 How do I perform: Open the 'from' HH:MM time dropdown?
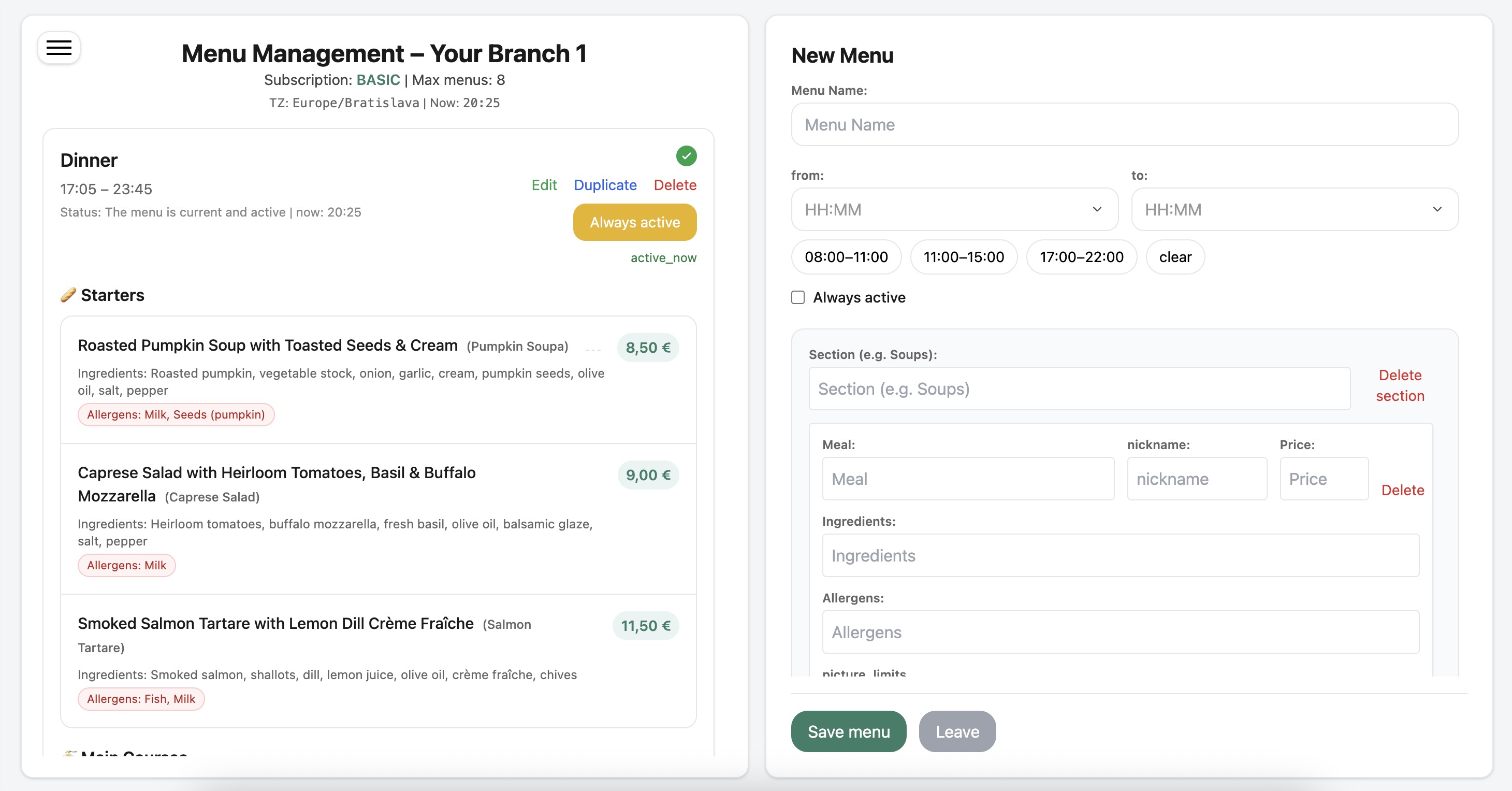[954, 210]
